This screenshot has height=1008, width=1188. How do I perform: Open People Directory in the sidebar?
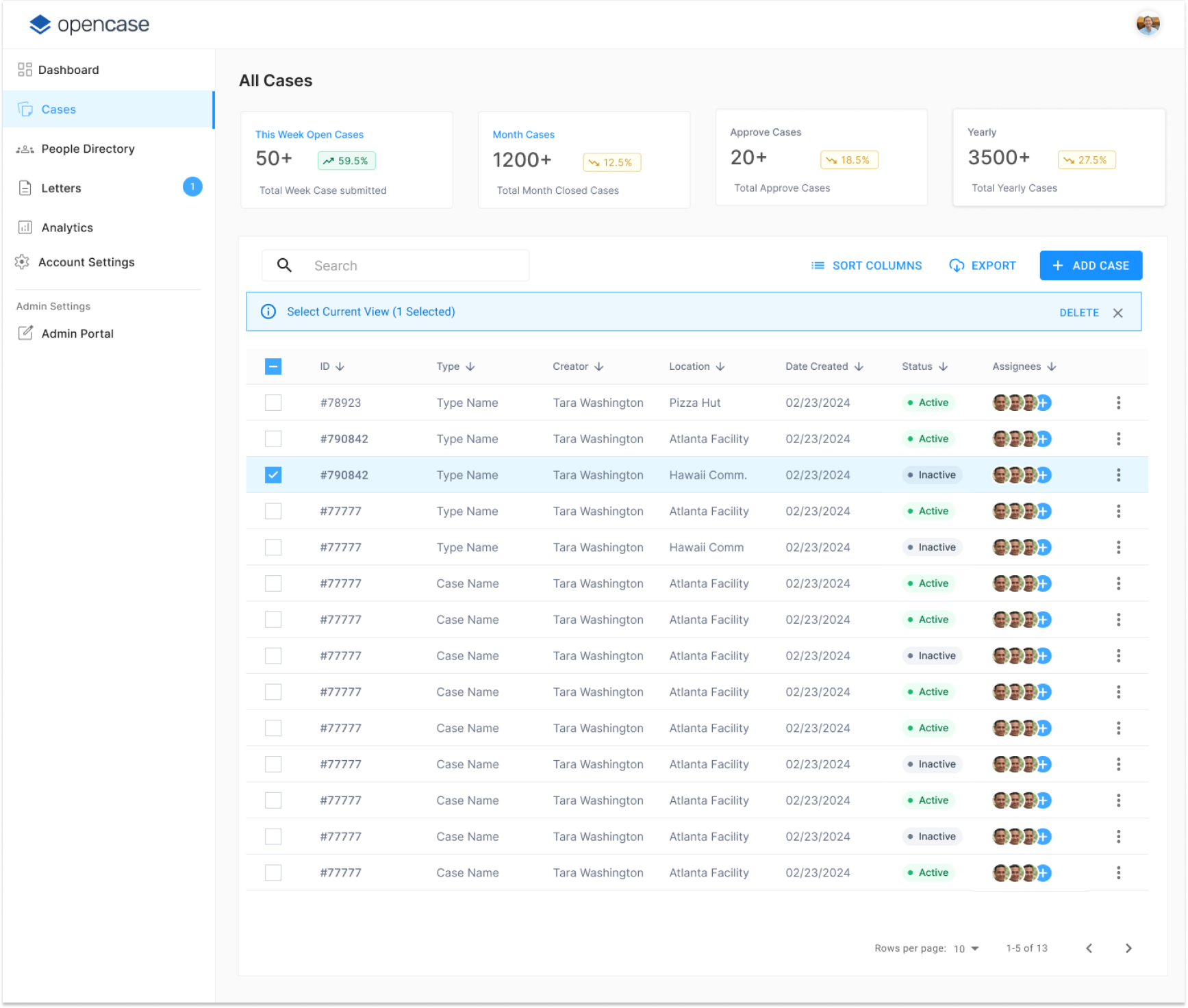point(108,149)
